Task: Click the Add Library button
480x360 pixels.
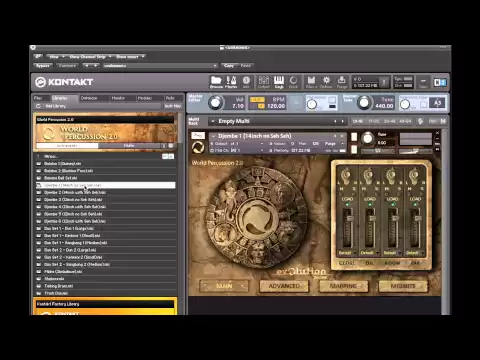Action: tap(55, 106)
